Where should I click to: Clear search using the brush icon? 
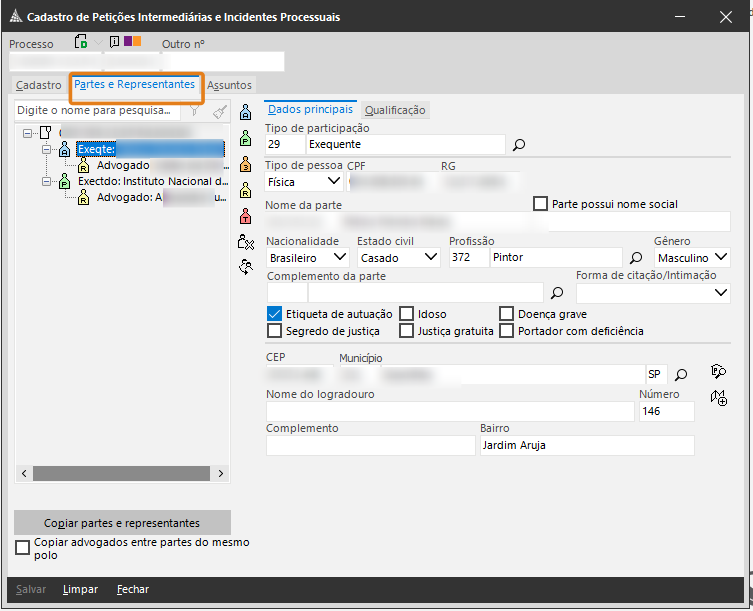219,111
